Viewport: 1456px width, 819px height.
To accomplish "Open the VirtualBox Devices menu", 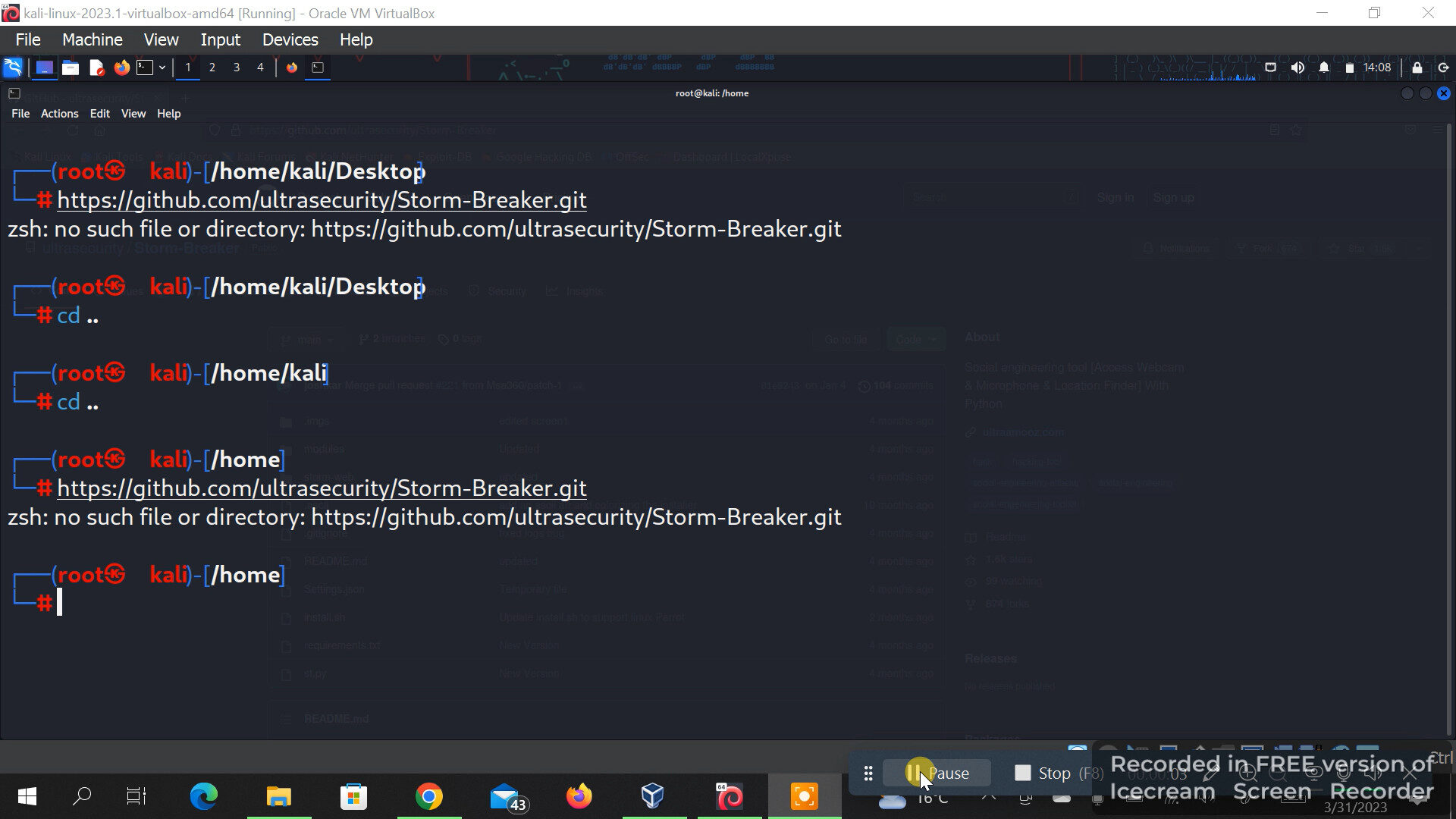I will coord(290,39).
